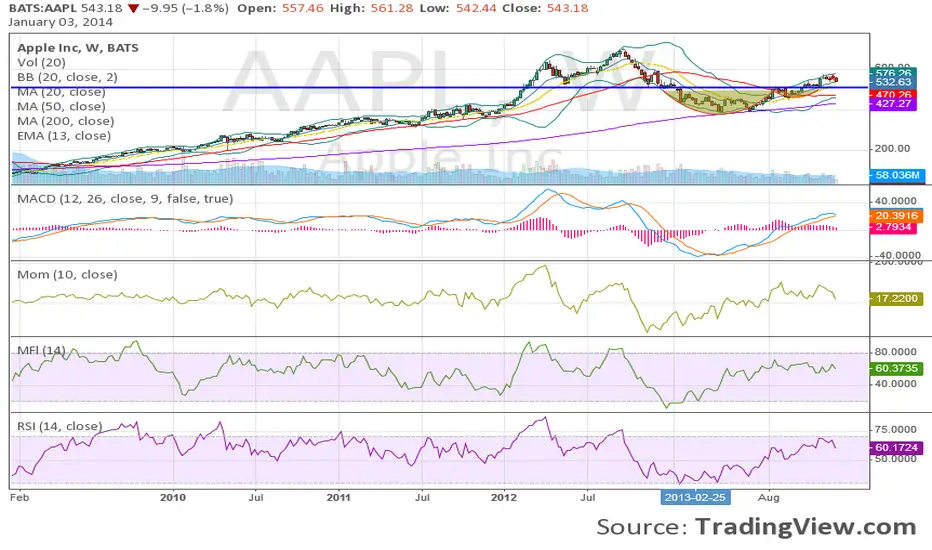Select the MACD (12, 26, close, 9) pane label

[x=125, y=199]
